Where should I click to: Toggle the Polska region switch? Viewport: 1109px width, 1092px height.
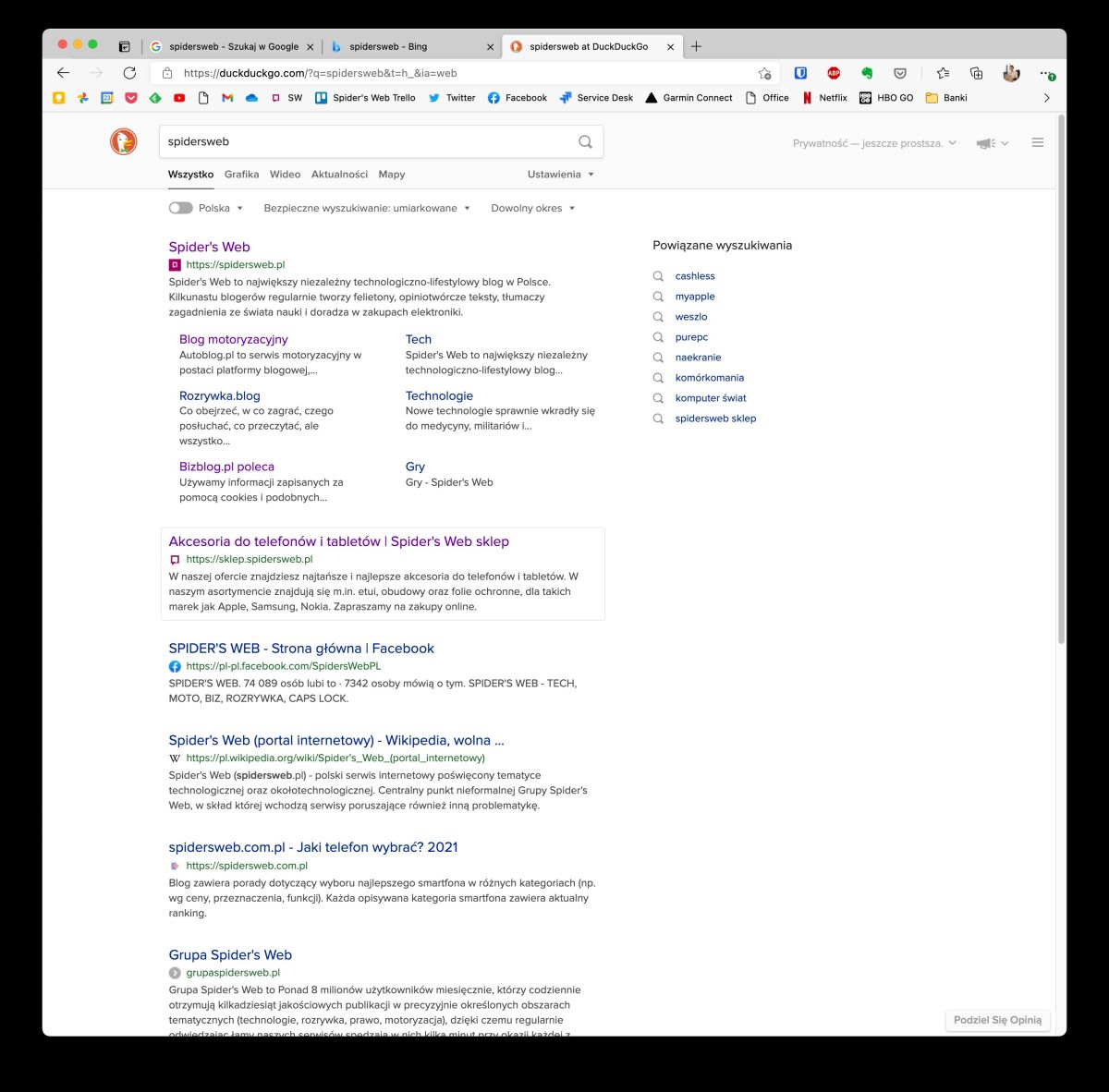click(x=180, y=208)
